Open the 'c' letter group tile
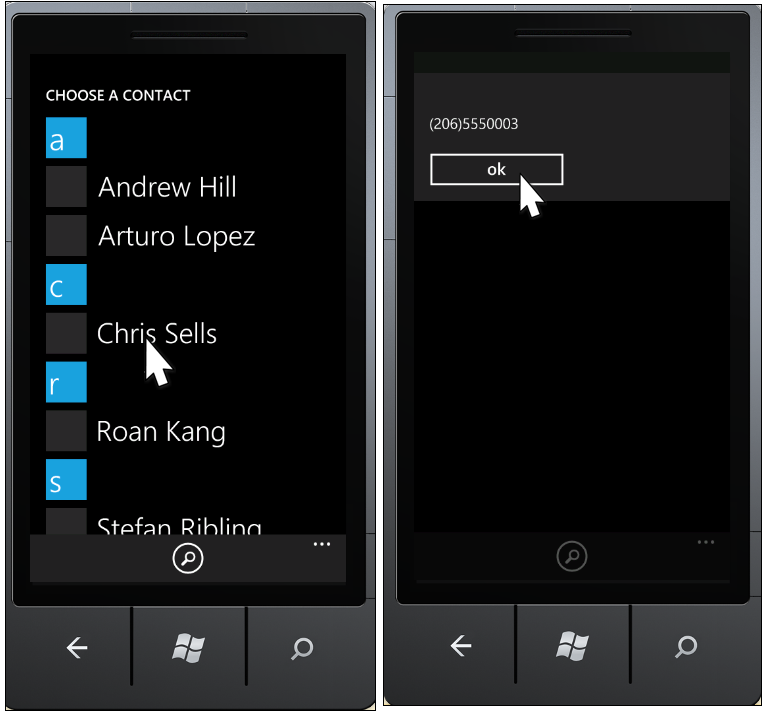Image resolution: width=764 pixels, height=713 pixels. [66, 285]
